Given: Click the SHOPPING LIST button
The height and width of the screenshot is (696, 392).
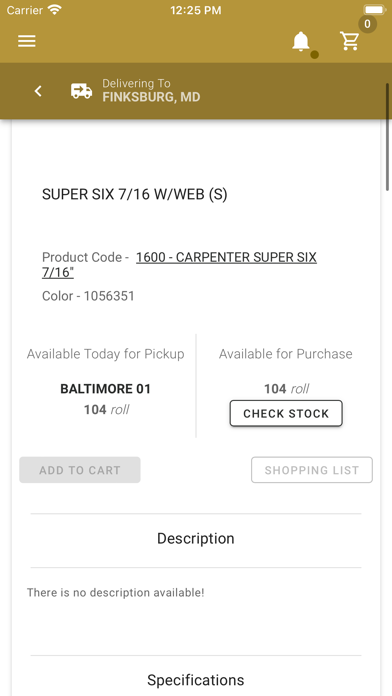Looking at the screenshot, I should click(x=312, y=470).
